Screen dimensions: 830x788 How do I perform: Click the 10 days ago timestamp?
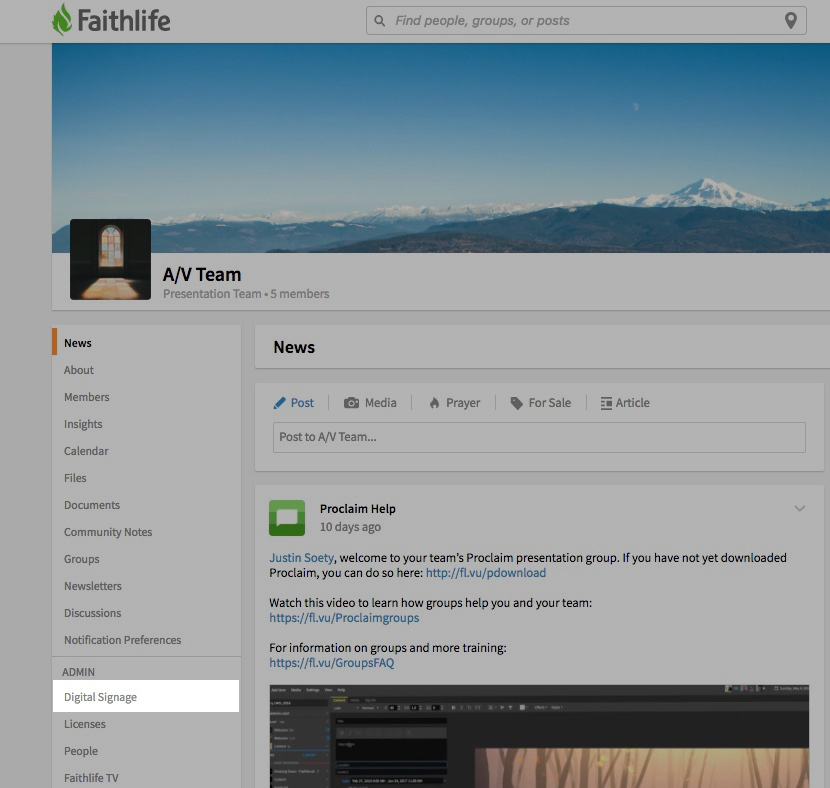[x=350, y=527]
